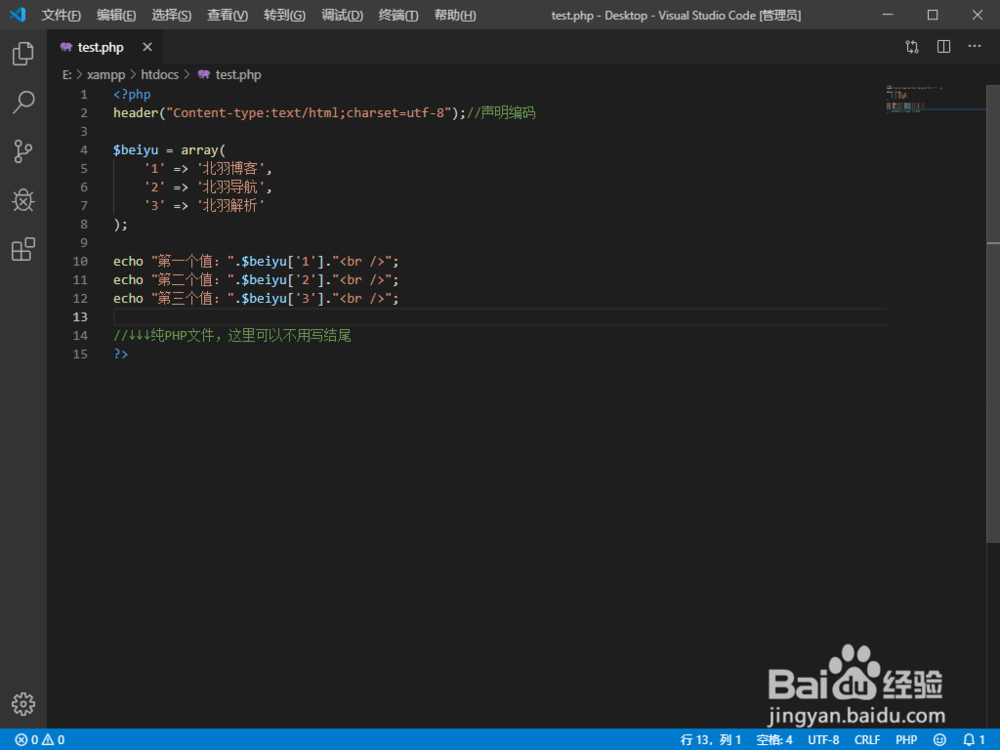1000x750 pixels.
Task: Open changes compare icon in editor toolbar
Action: [912, 47]
